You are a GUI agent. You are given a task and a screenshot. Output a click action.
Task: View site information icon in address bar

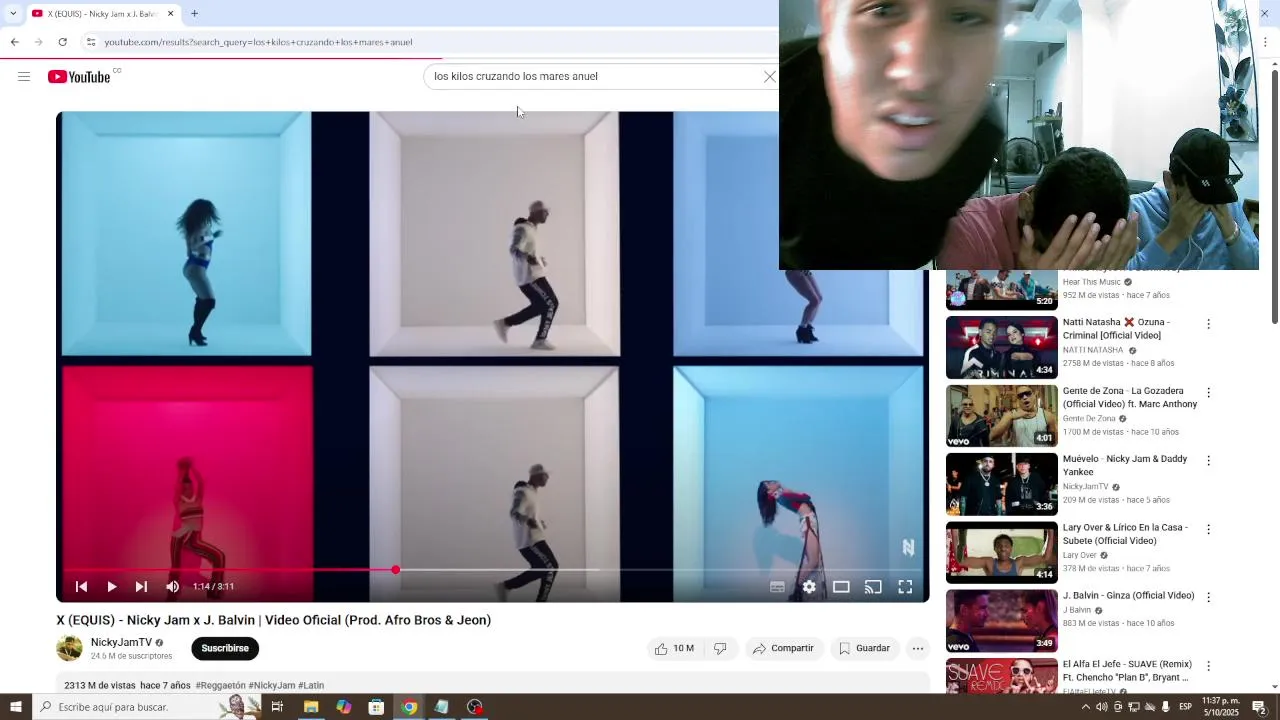(91, 42)
